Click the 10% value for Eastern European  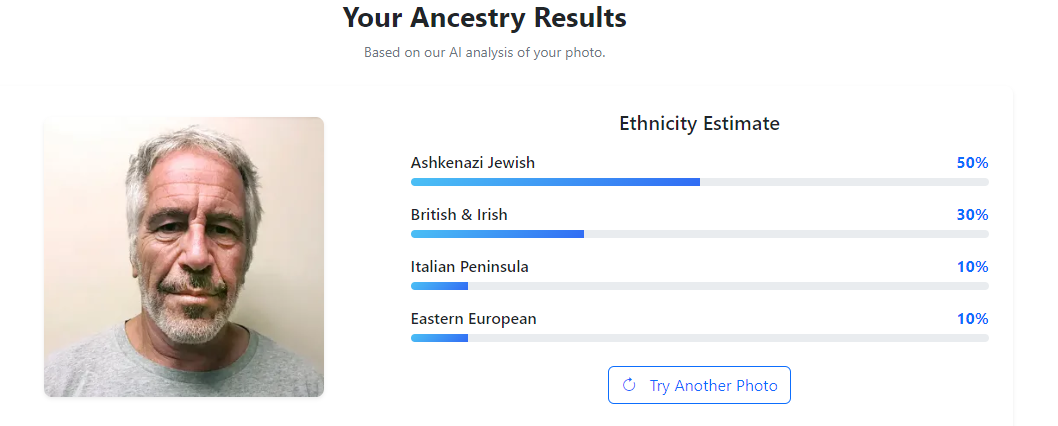[x=972, y=318]
